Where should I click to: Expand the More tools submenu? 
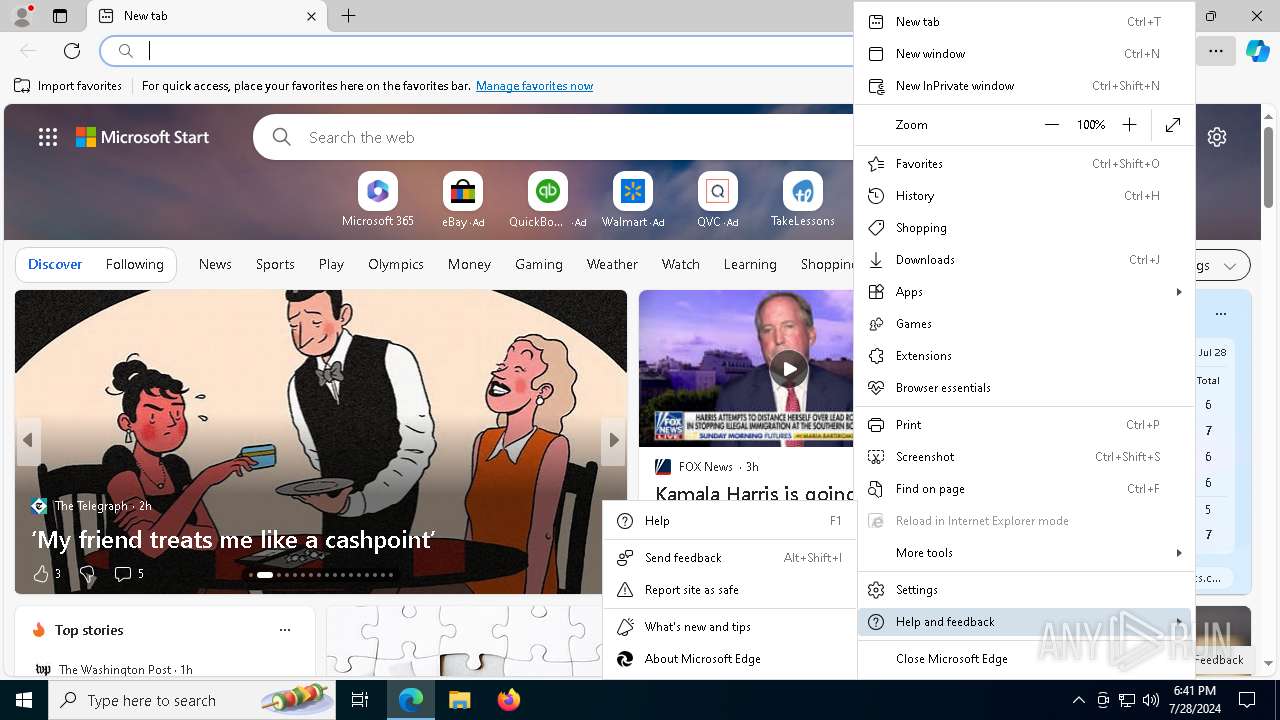point(1025,553)
